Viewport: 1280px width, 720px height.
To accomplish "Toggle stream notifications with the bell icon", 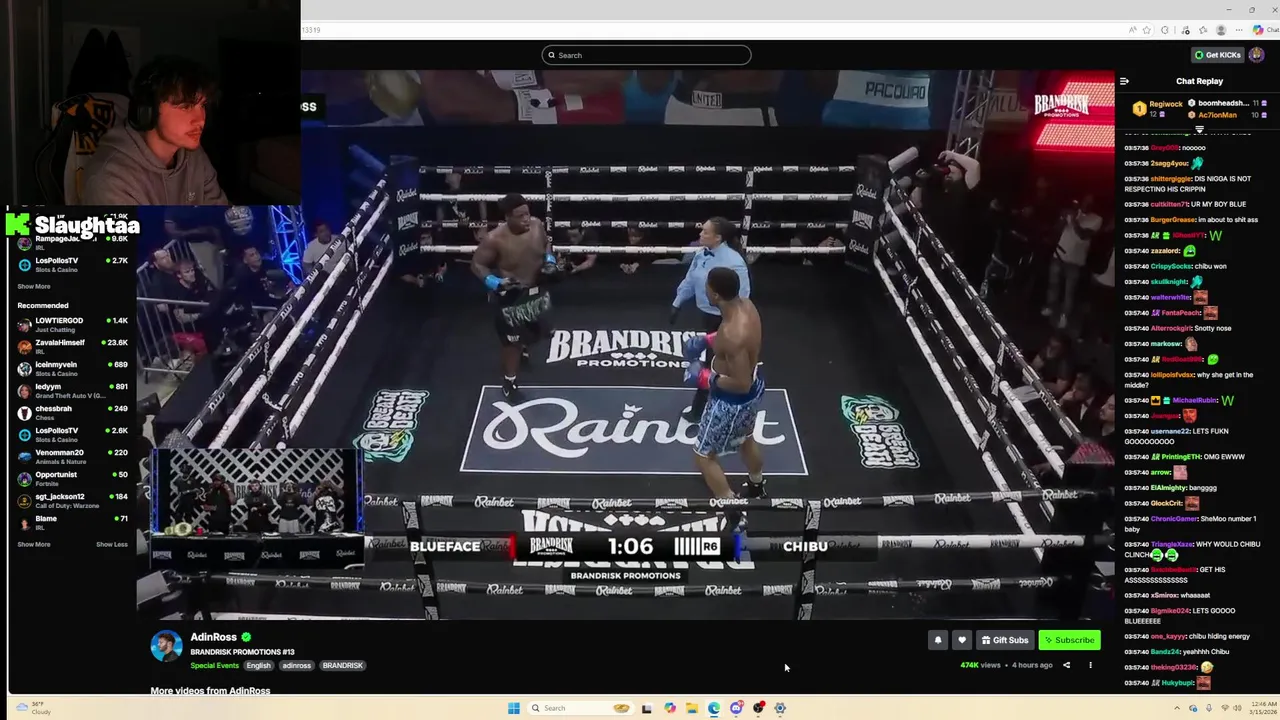I will pyautogui.click(x=938, y=640).
